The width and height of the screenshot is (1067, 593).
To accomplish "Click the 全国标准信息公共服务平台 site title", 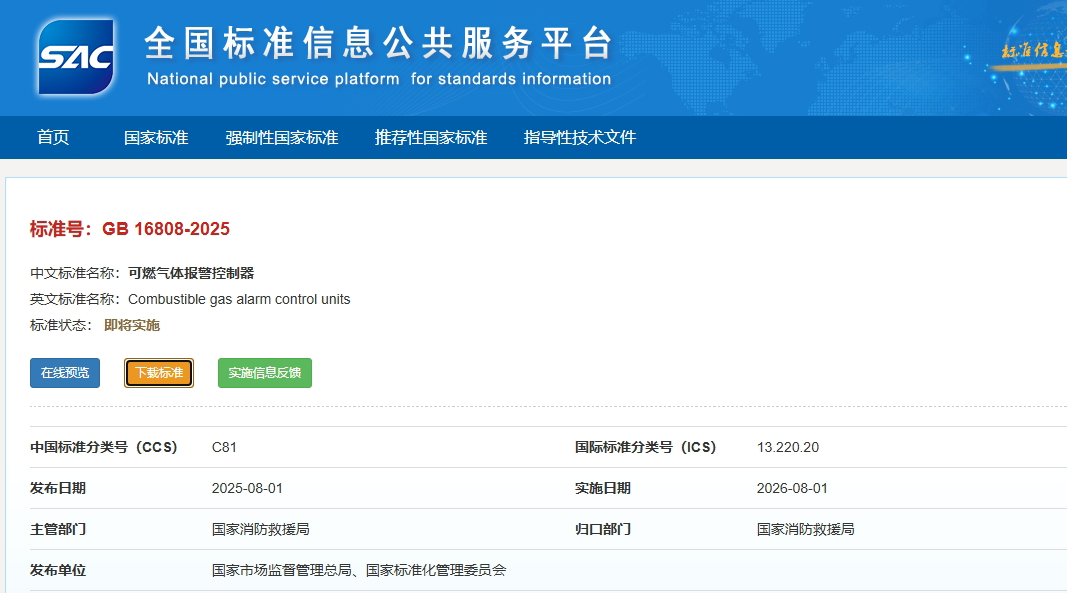I will (x=378, y=43).
